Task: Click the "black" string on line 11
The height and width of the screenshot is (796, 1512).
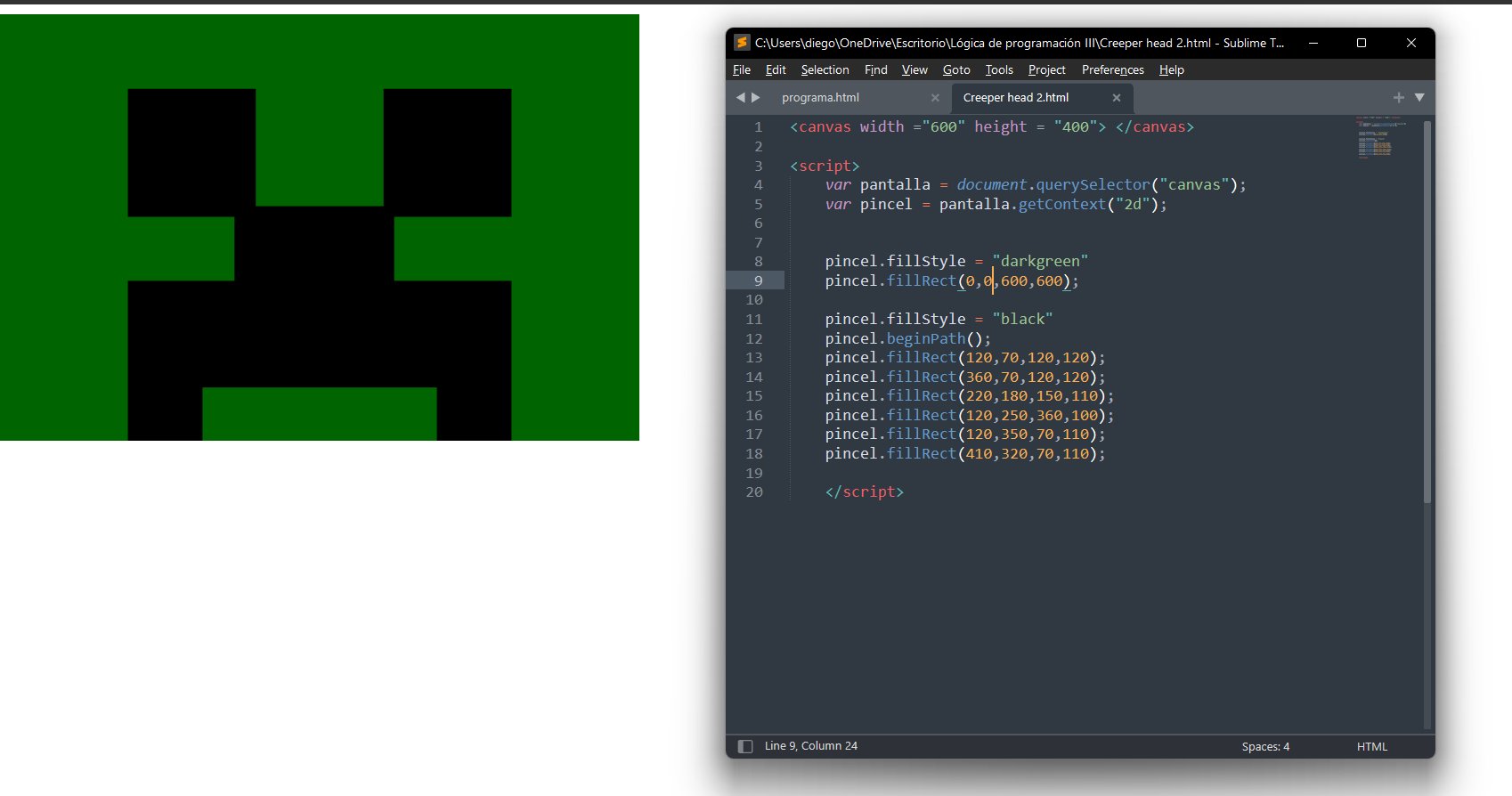Action: point(1022,319)
